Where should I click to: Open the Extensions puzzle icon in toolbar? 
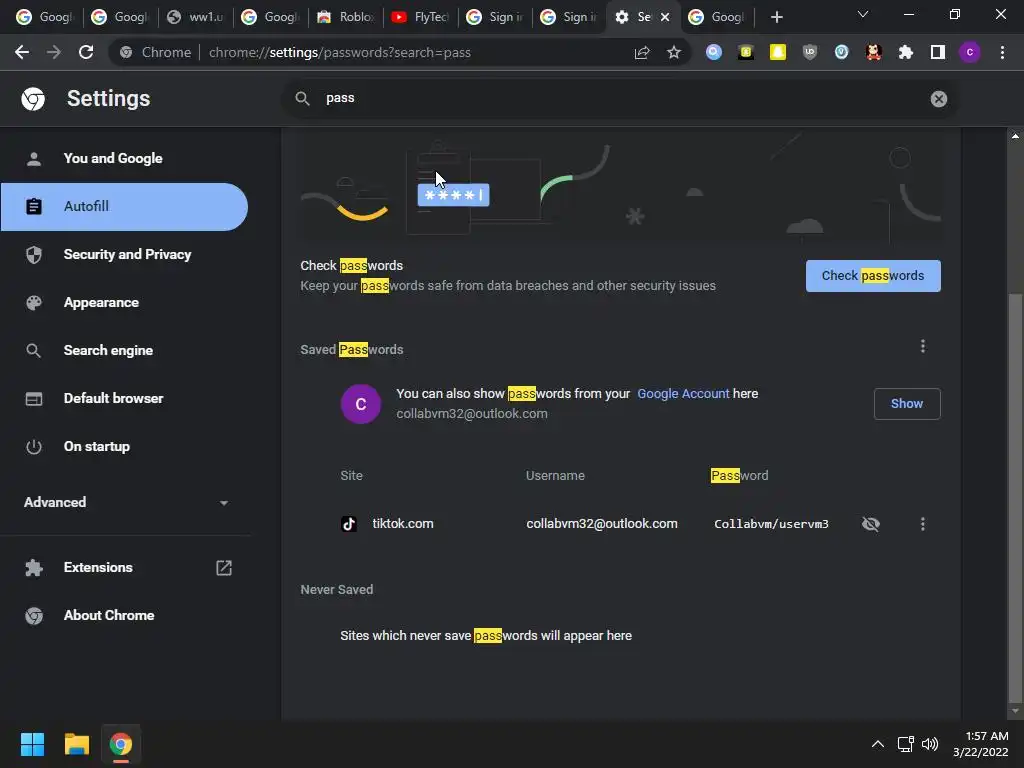905,52
